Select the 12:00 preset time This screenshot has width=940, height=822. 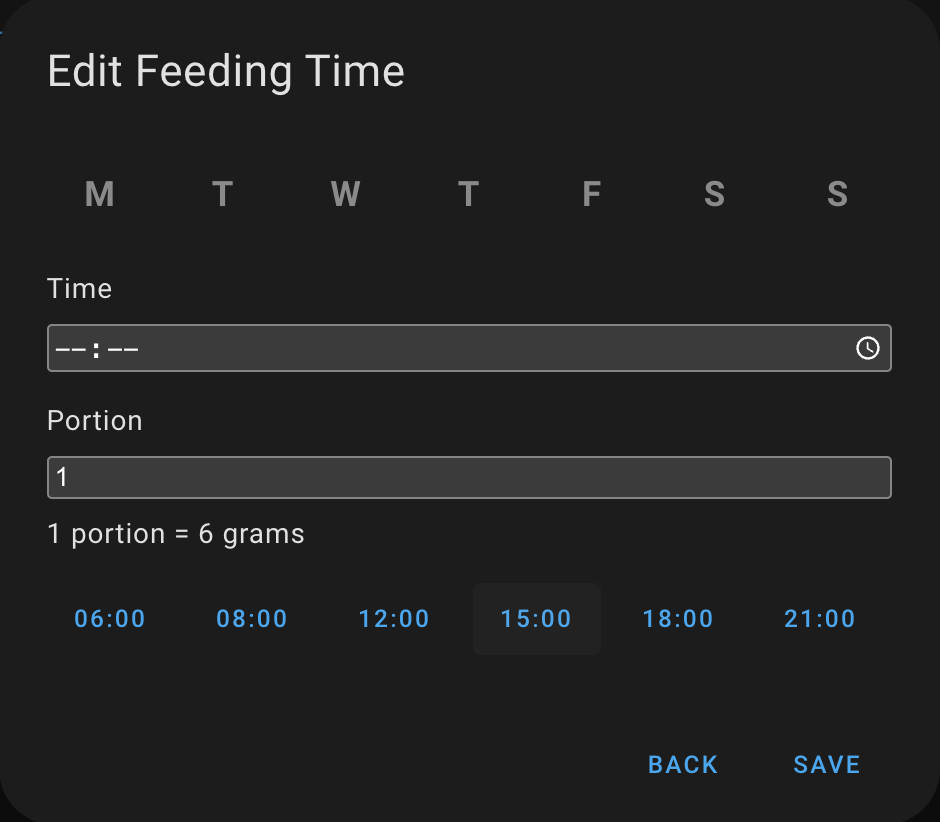pyautogui.click(x=394, y=619)
